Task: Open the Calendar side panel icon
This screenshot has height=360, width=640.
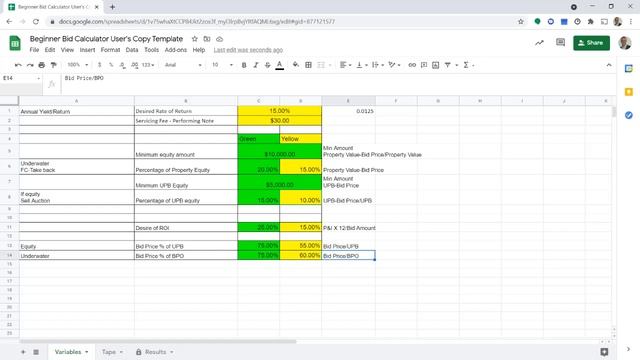Action: point(629,69)
